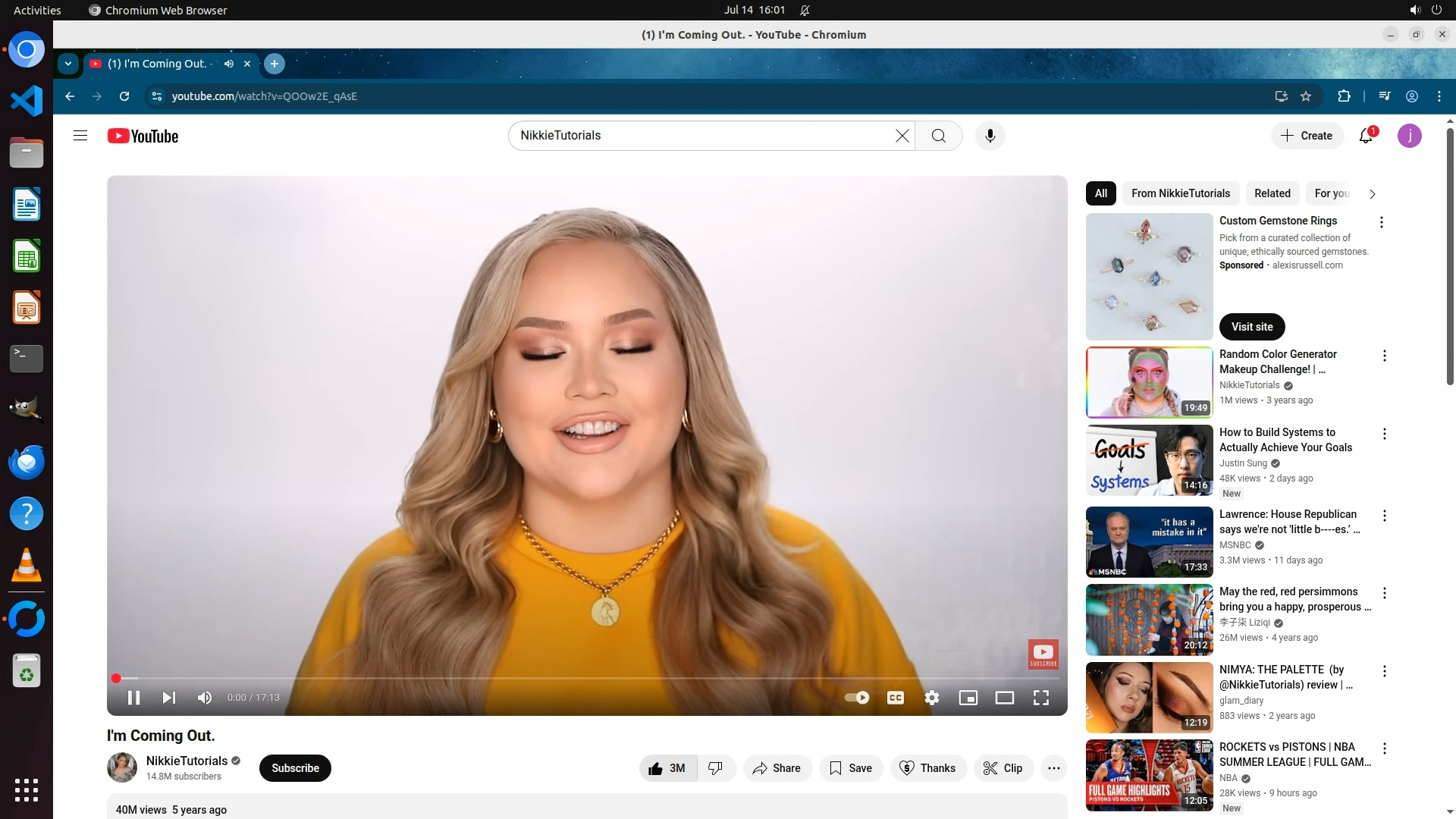Enter fullscreen video mode
This screenshot has width=1456, height=819.
(x=1041, y=698)
